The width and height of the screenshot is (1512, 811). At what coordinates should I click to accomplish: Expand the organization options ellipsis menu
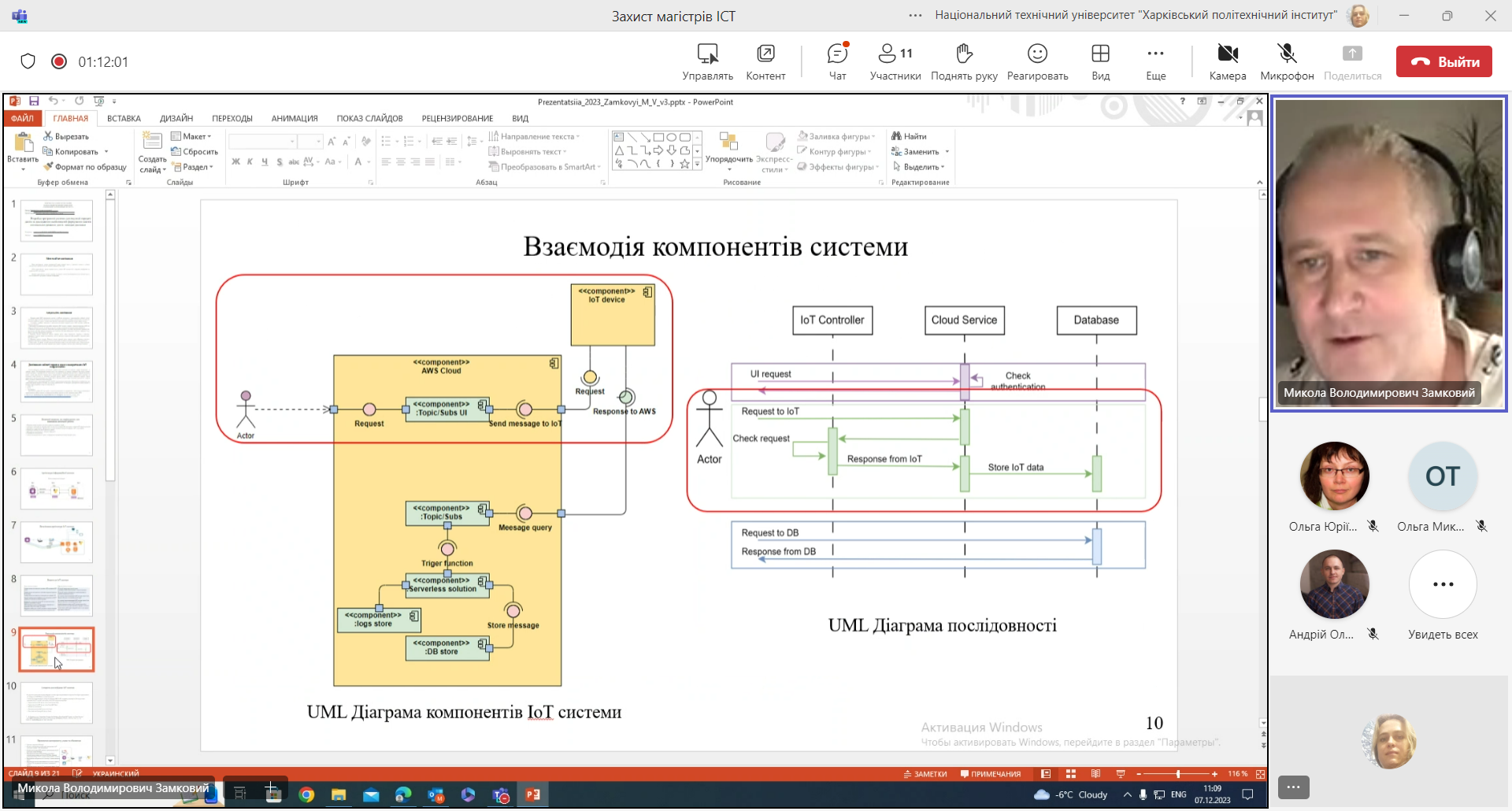[x=915, y=16]
